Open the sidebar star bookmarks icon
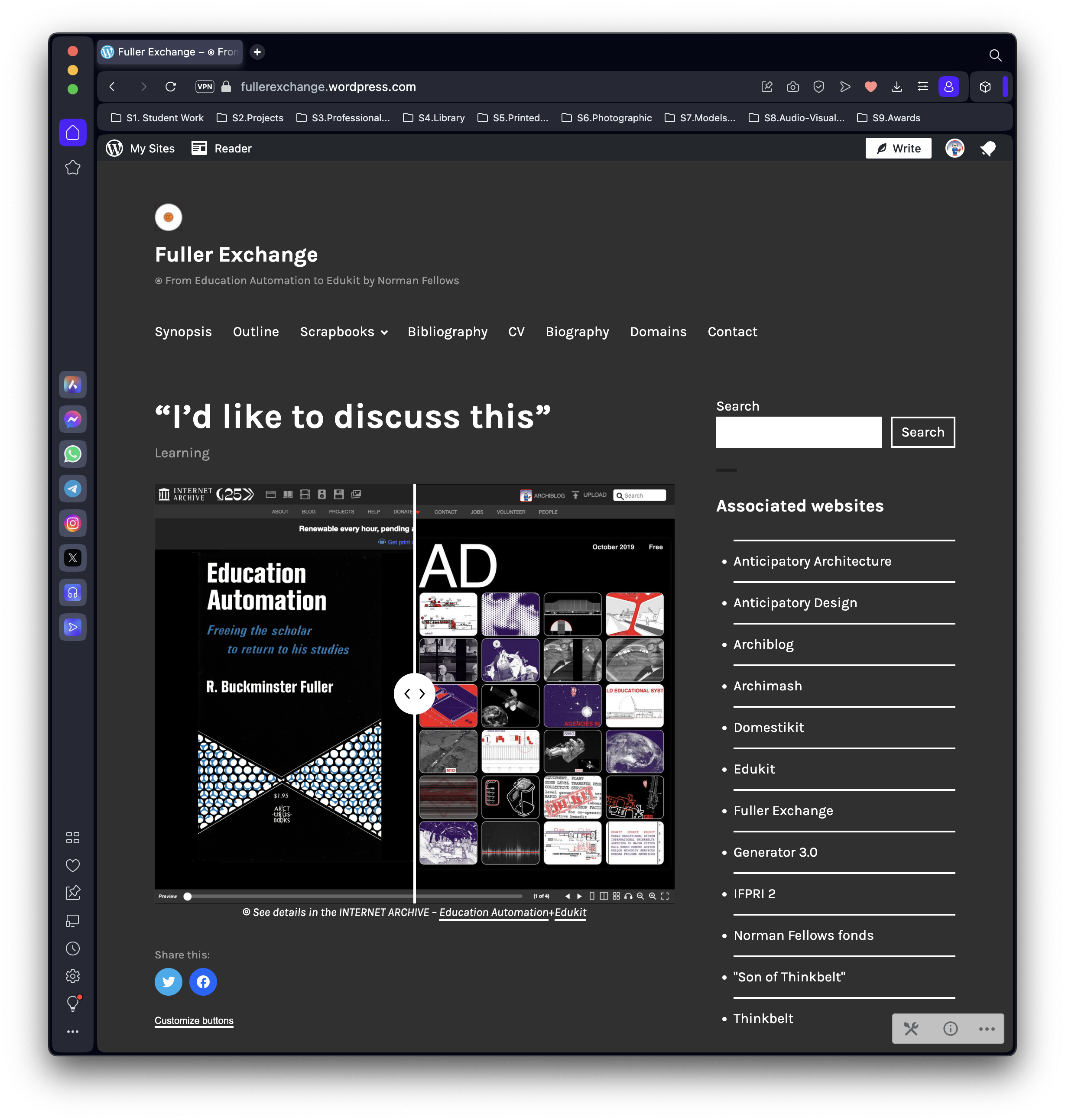1065x1120 pixels. [x=73, y=167]
